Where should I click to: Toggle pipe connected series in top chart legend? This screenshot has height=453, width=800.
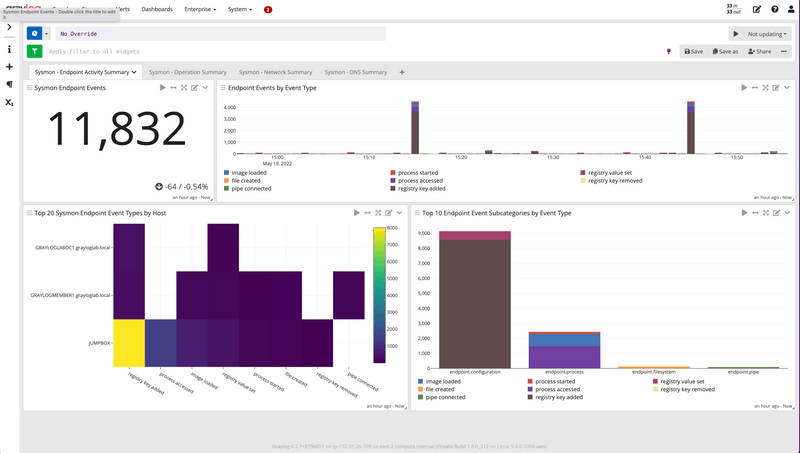pyautogui.click(x=248, y=189)
